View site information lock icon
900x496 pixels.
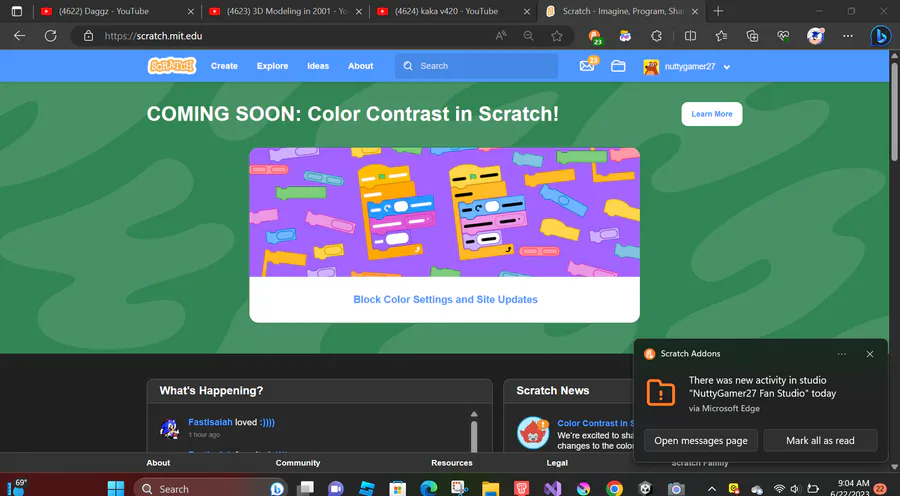pyautogui.click(x=88, y=36)
